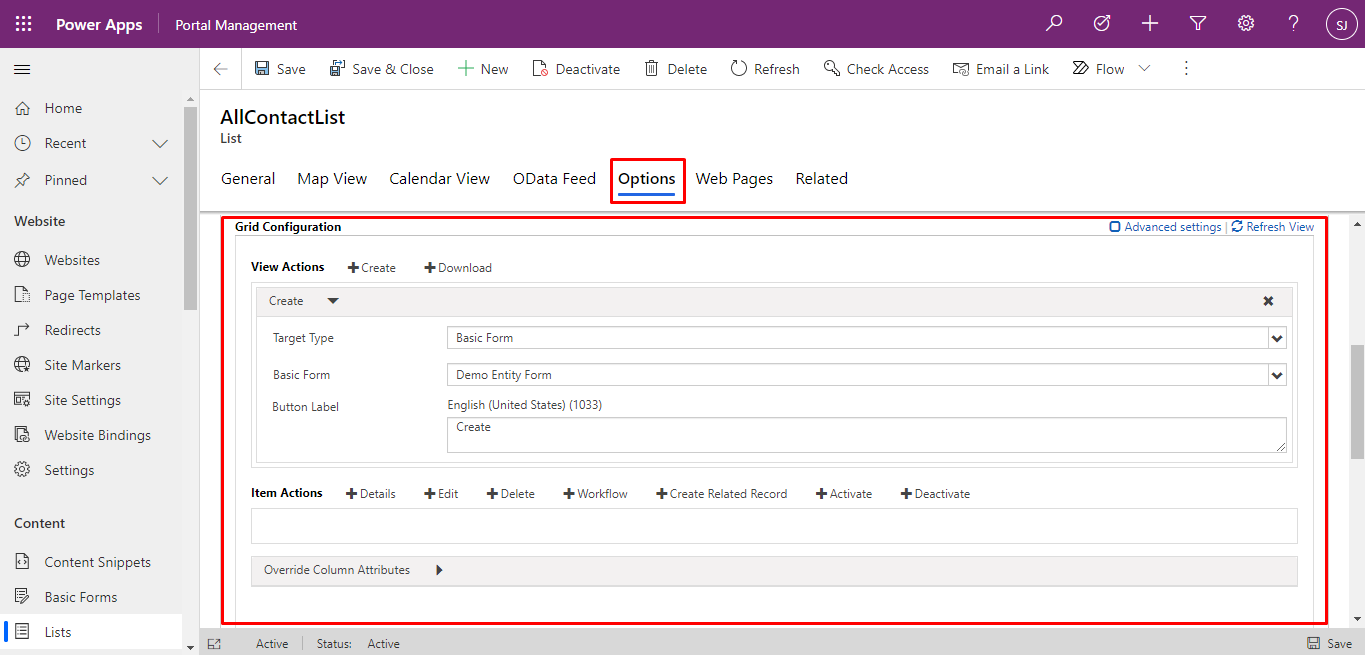Screen dimensions: 1365x655
Task: Deactivate the record using the command bar
Action: tap(576, 68)
